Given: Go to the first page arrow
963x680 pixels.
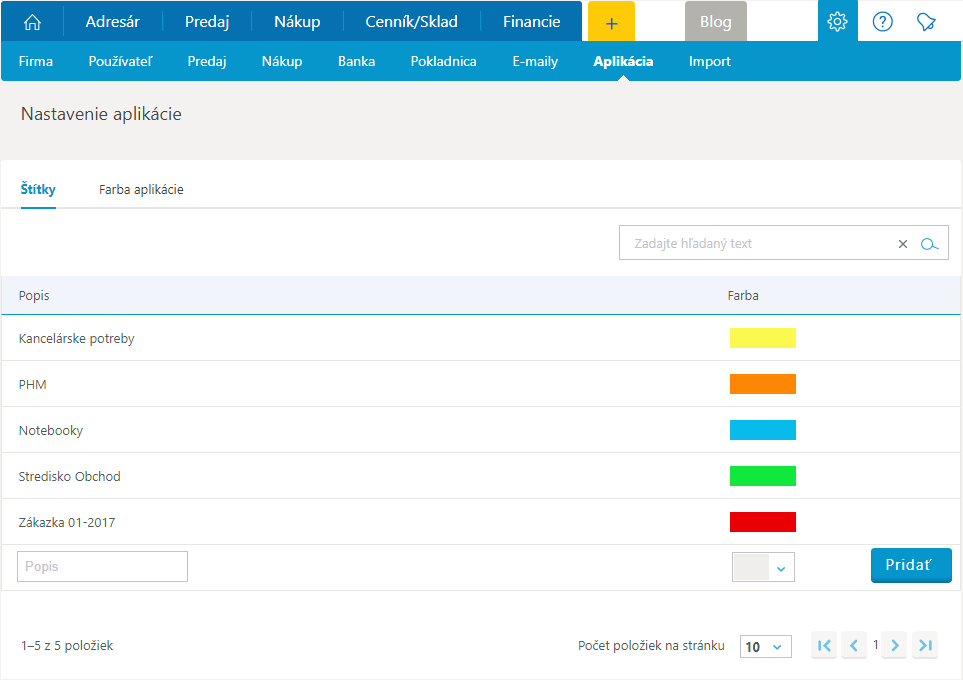Looking at the screenshot, I should click(x=824, y=646).
